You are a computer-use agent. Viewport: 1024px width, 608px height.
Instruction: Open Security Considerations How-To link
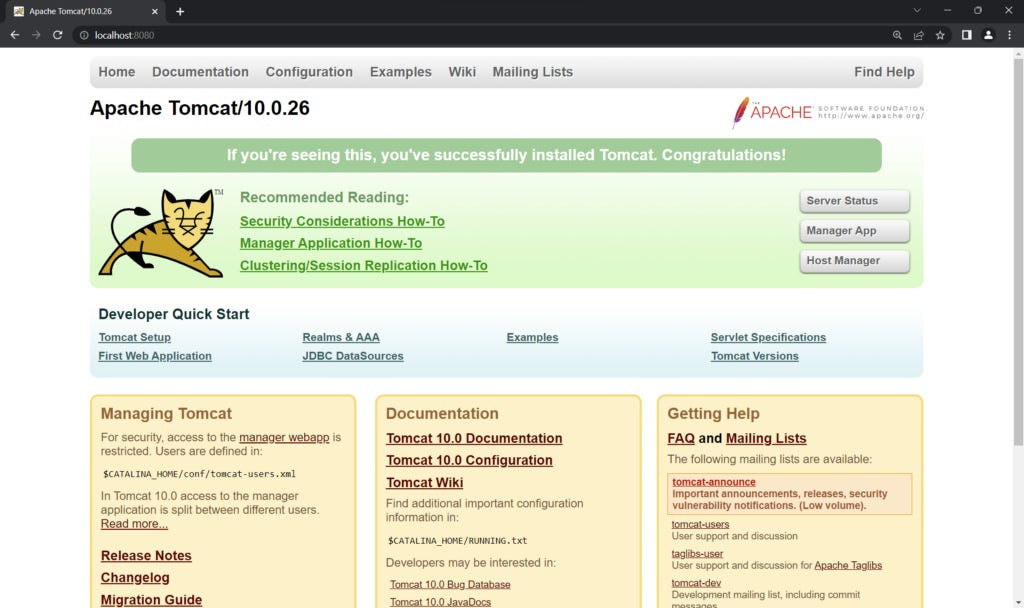point(342,221)
